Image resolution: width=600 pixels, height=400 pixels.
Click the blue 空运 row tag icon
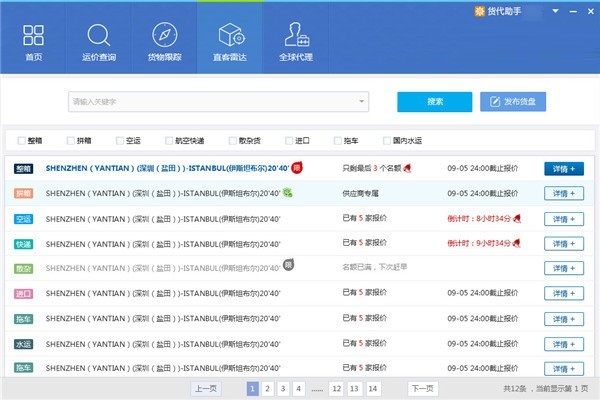(x=24, y=219)
